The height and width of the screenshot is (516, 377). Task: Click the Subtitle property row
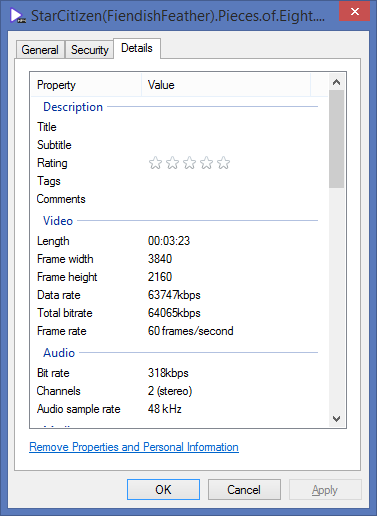pos(179,145)
